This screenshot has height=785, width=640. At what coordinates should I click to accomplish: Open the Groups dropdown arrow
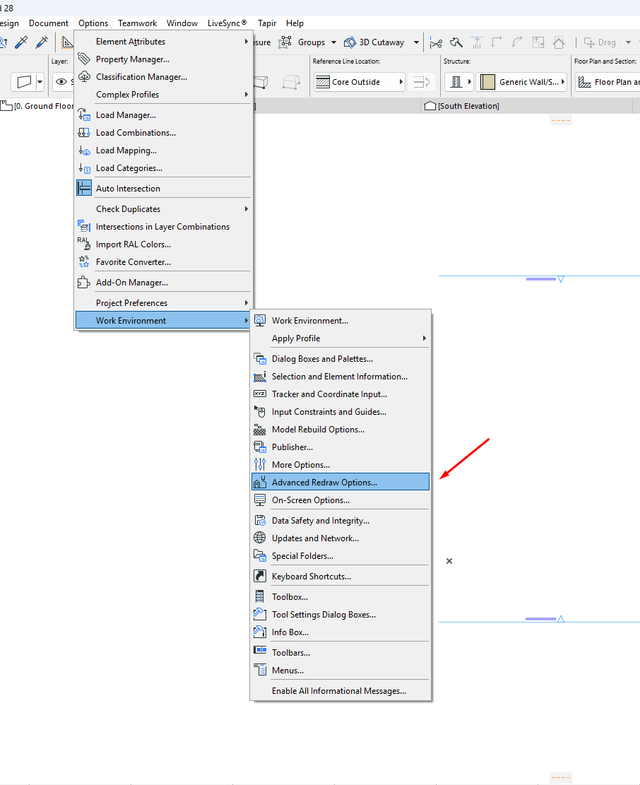click(334, 43)
